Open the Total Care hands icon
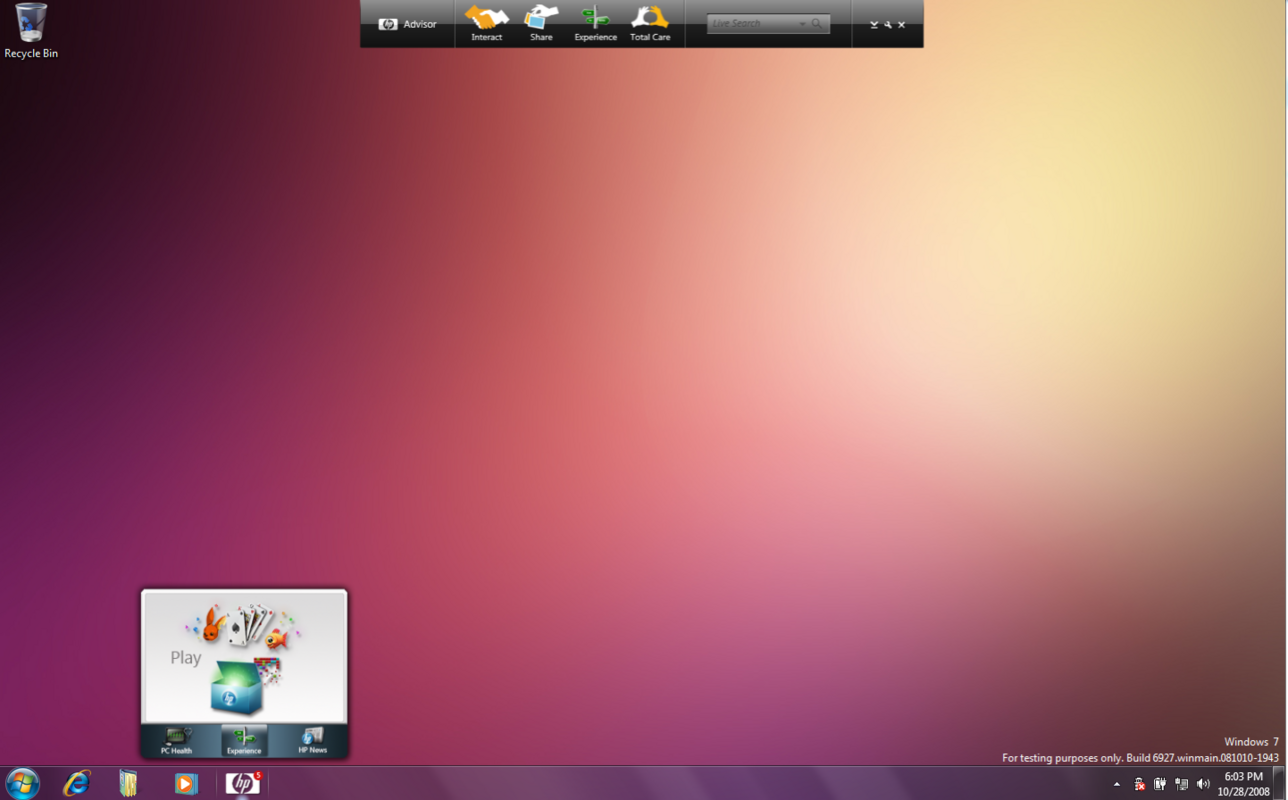This screenshot has width=1288, height=800. pyautogui.click(x=650, y=24)
